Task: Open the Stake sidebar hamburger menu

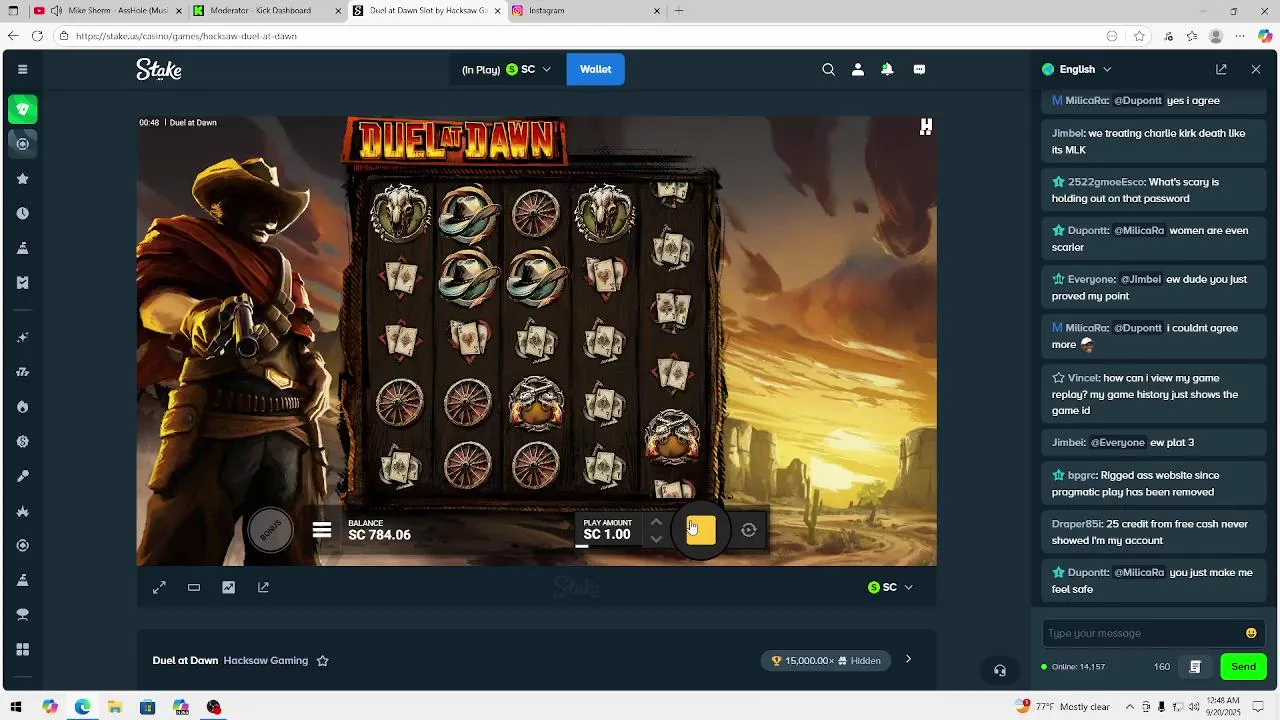Action: pyautogui.click(x=22, y=69)
